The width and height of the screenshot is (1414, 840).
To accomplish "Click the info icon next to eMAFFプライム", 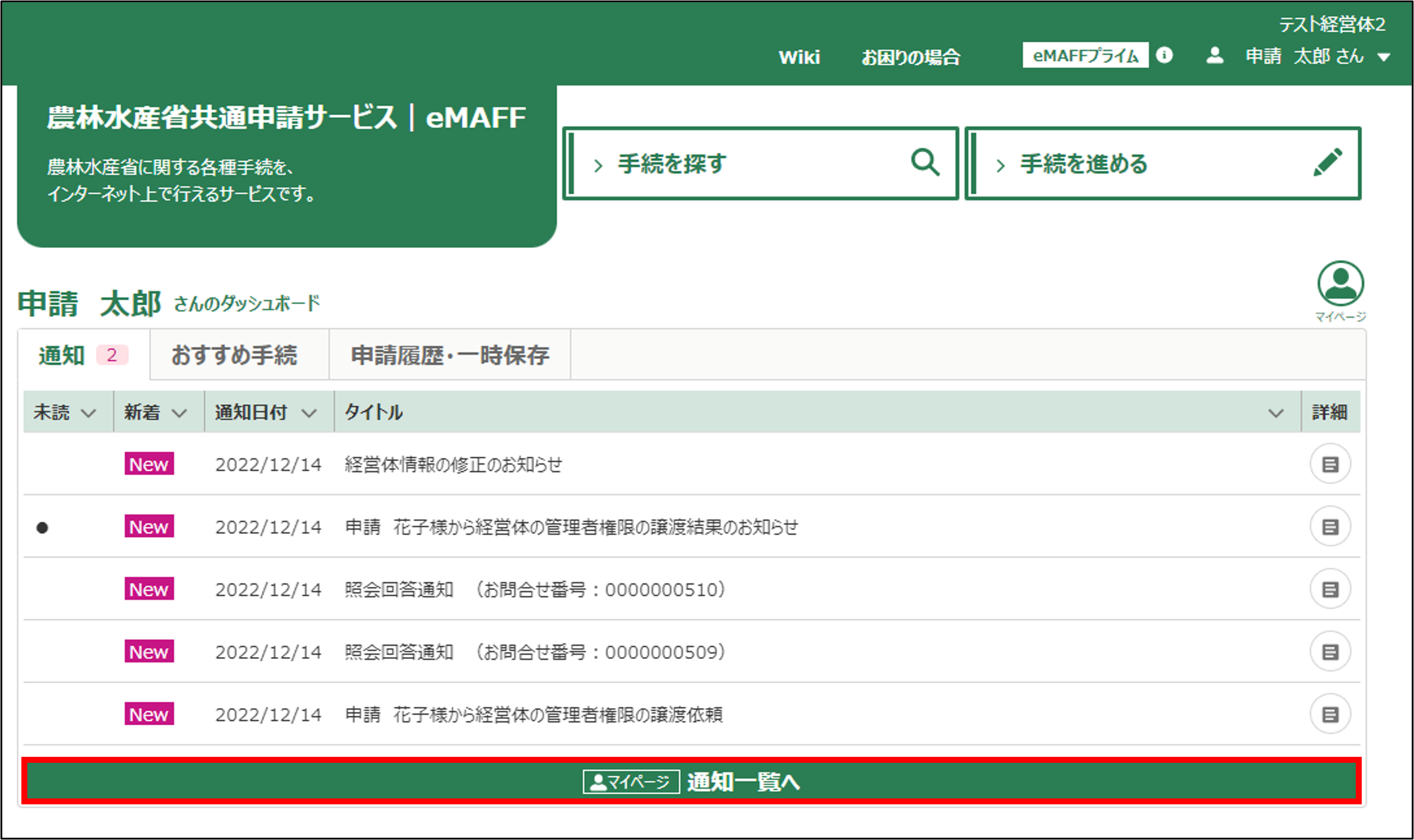I will [1165, 55].
